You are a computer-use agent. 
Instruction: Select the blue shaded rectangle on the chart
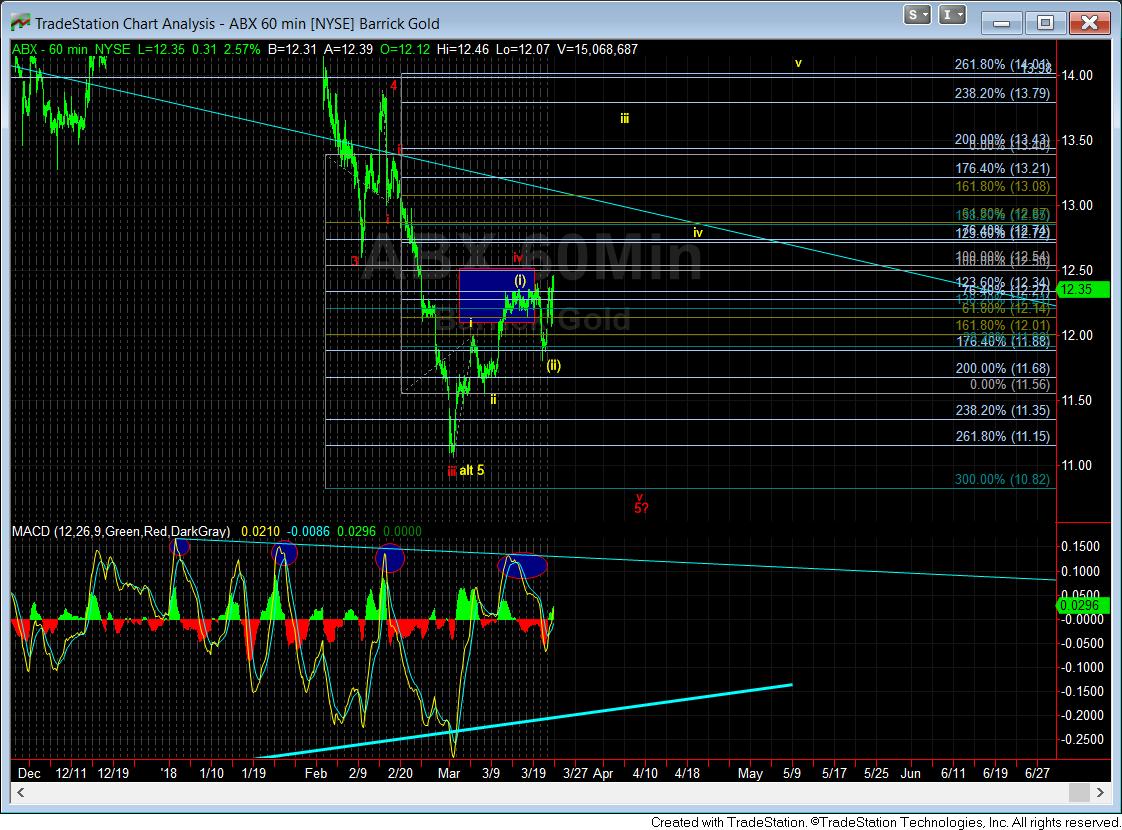tap(496, 295)
